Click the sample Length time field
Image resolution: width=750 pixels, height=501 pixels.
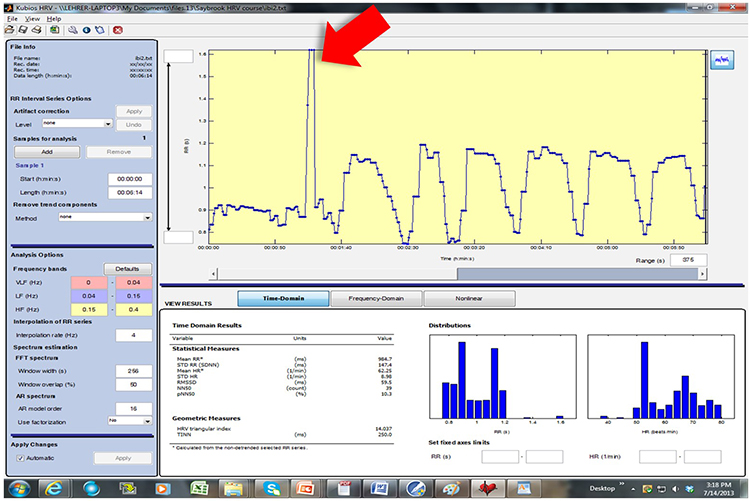(130, 192)
